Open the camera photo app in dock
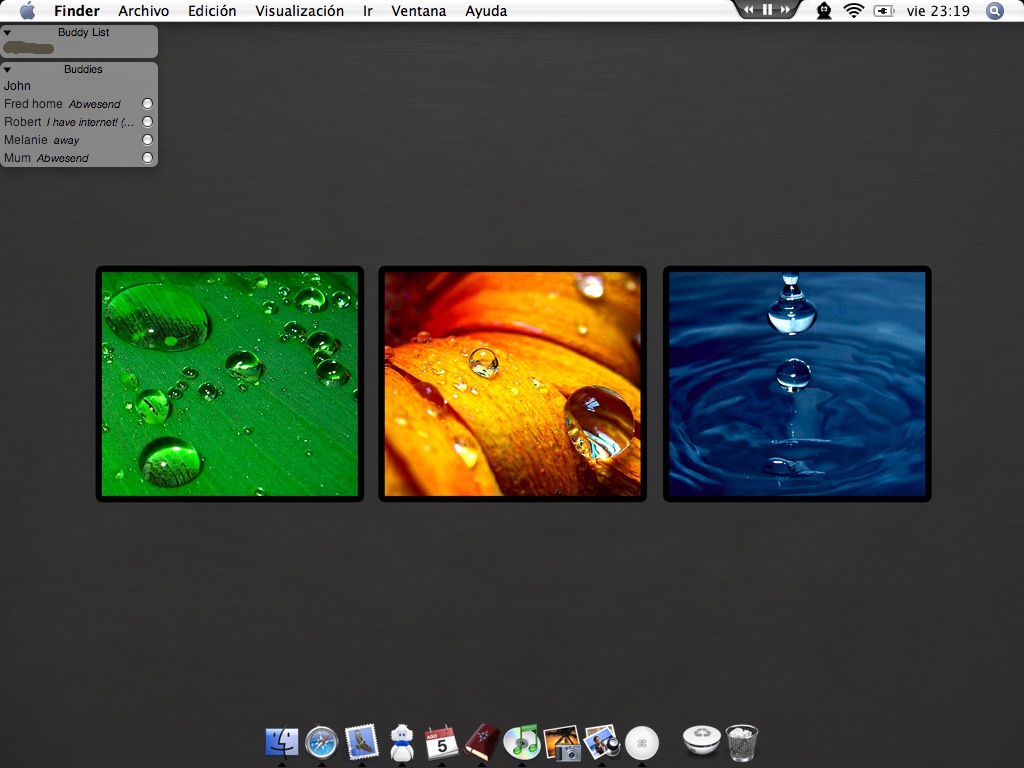1024x768 pixels. [x=562, y=743]
